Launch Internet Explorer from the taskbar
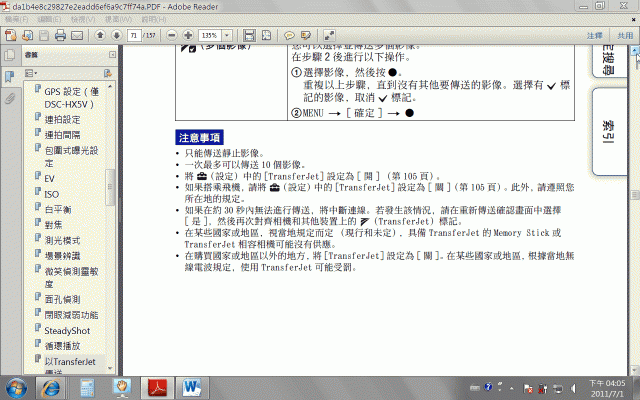The width and height of the screenshot is (640, 400). 51,388
